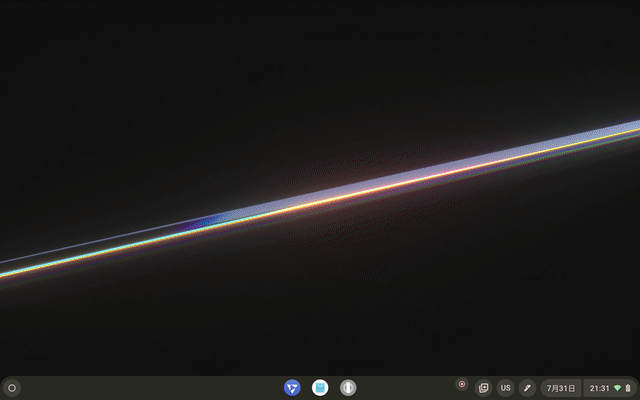Stop recording via the red dot indicator
The height and width of the screenshot is (400, 640).
pyautogui.click(x=462, y=384)
